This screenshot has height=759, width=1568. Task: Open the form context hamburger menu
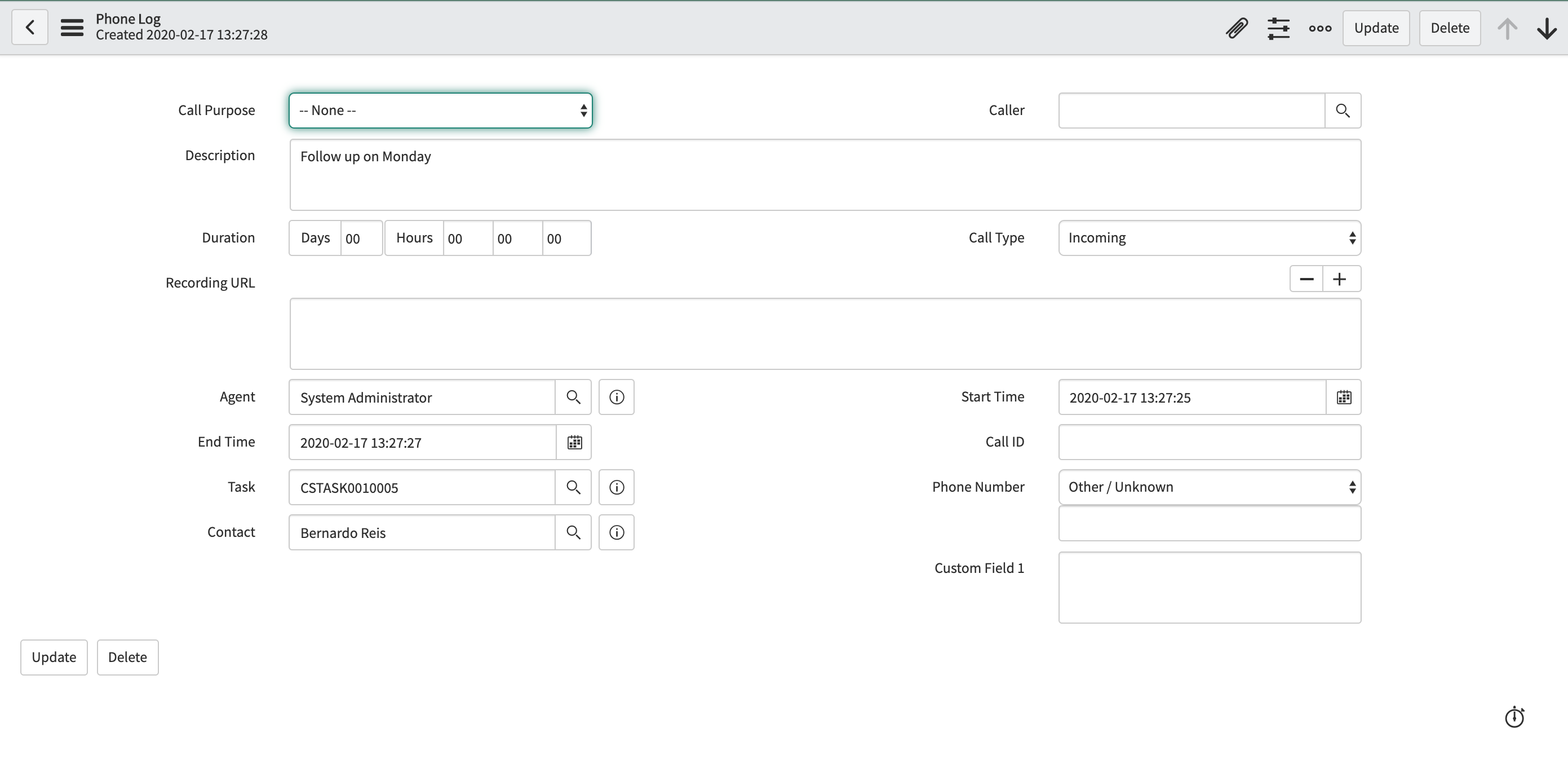(x=71, y=27)
